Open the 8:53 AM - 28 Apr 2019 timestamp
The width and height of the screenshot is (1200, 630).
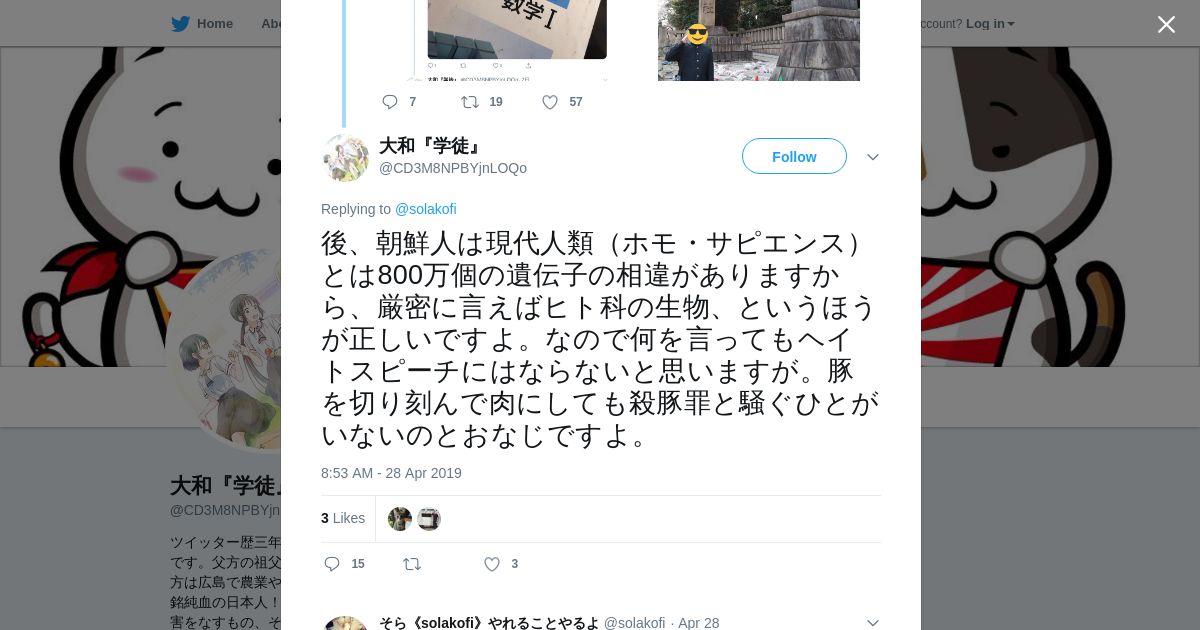pos(391,473)
